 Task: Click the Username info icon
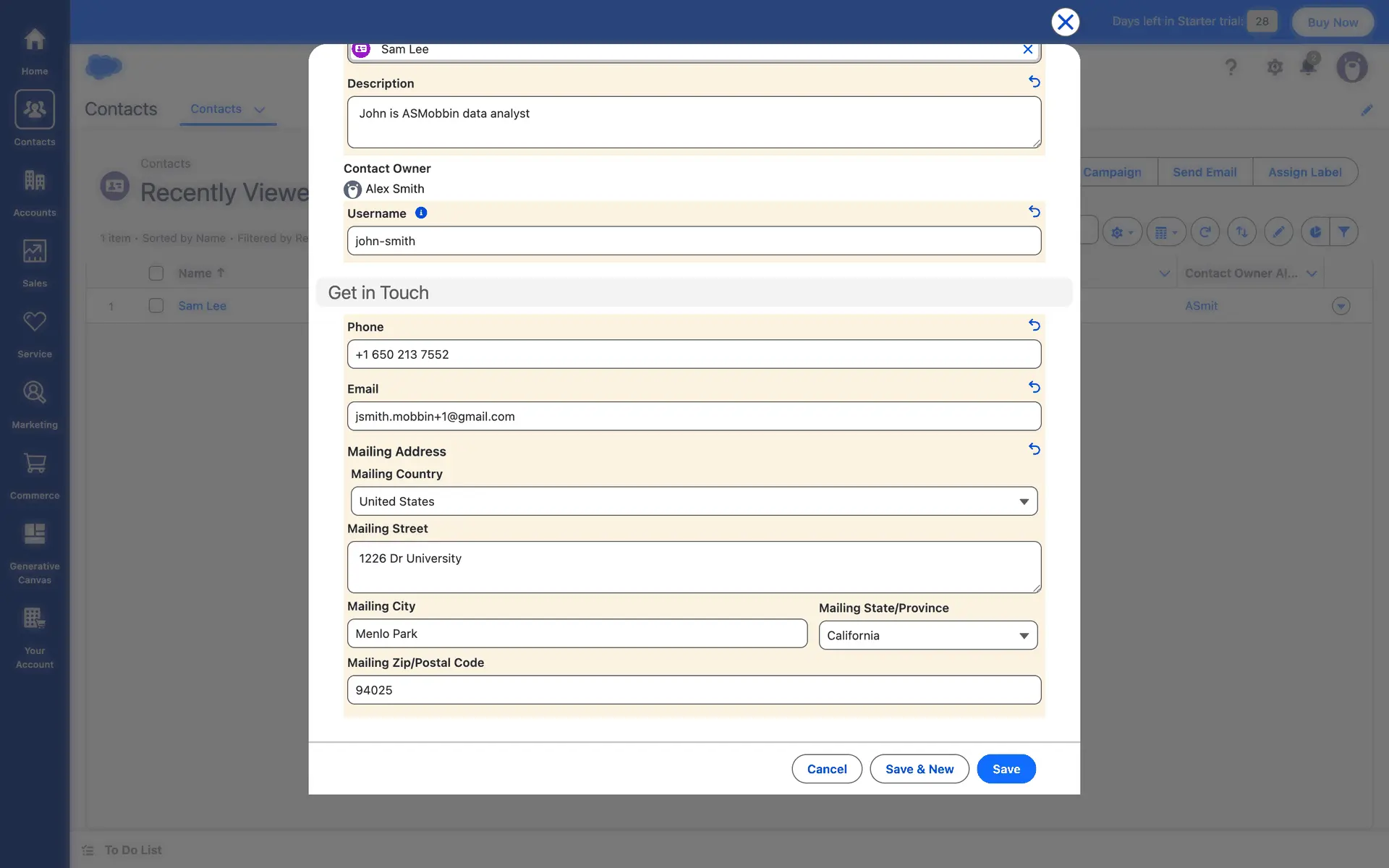click(x=421, y=213)
